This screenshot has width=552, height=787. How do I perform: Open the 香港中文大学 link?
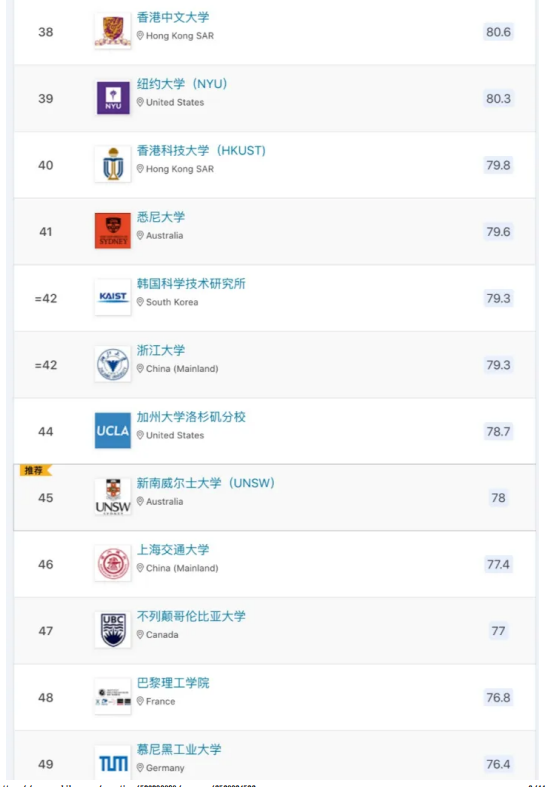point(173,17)
